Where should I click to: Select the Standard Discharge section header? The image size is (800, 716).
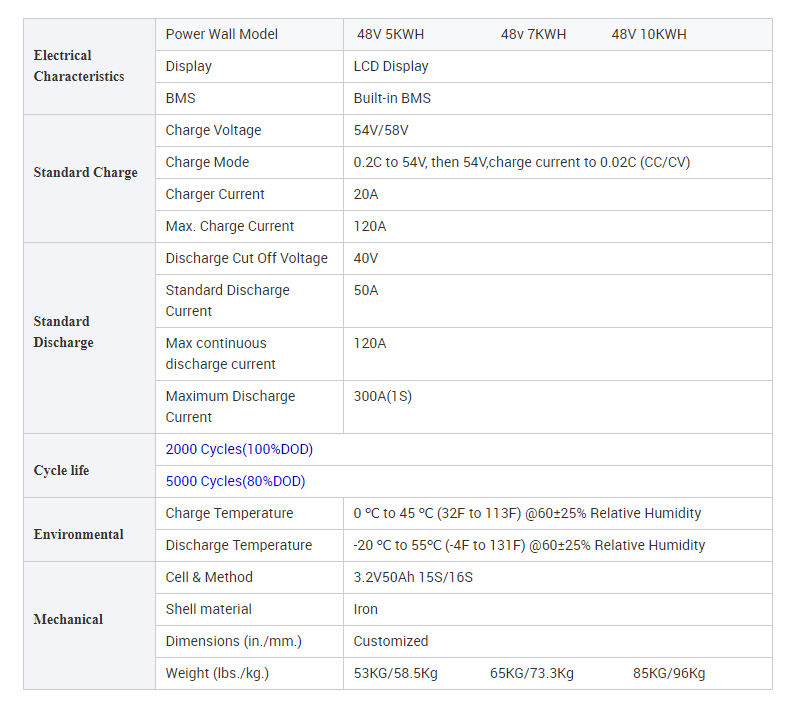tap(63, 332)
